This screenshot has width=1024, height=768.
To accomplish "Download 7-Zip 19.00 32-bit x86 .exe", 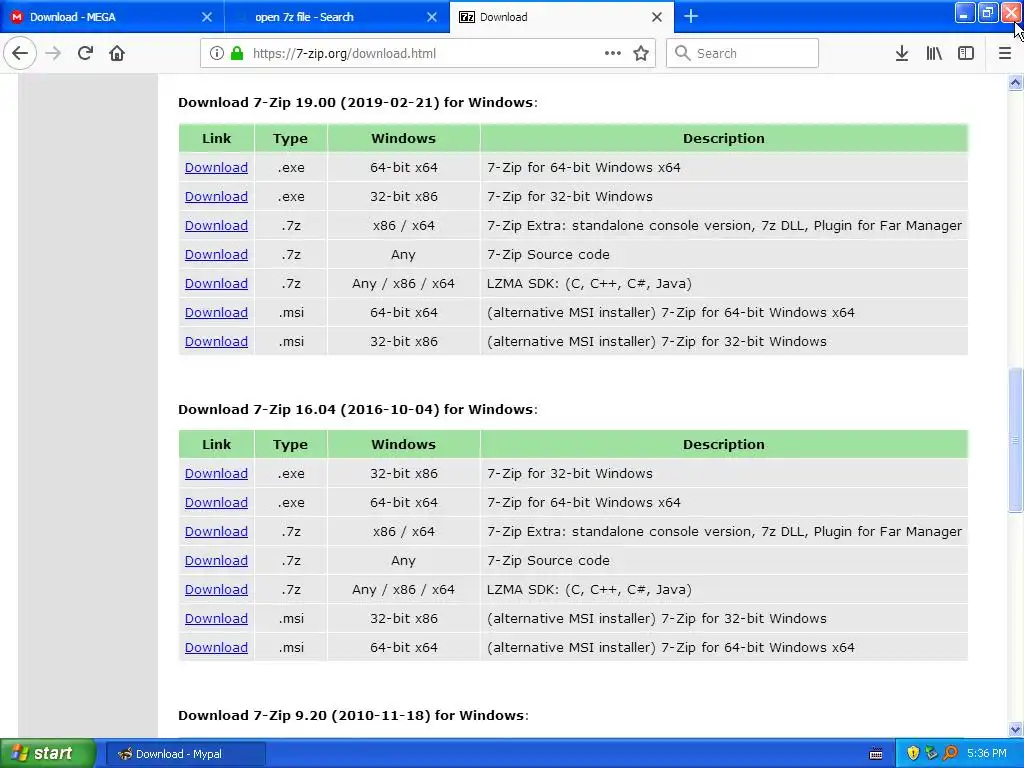I will (216, 197).
